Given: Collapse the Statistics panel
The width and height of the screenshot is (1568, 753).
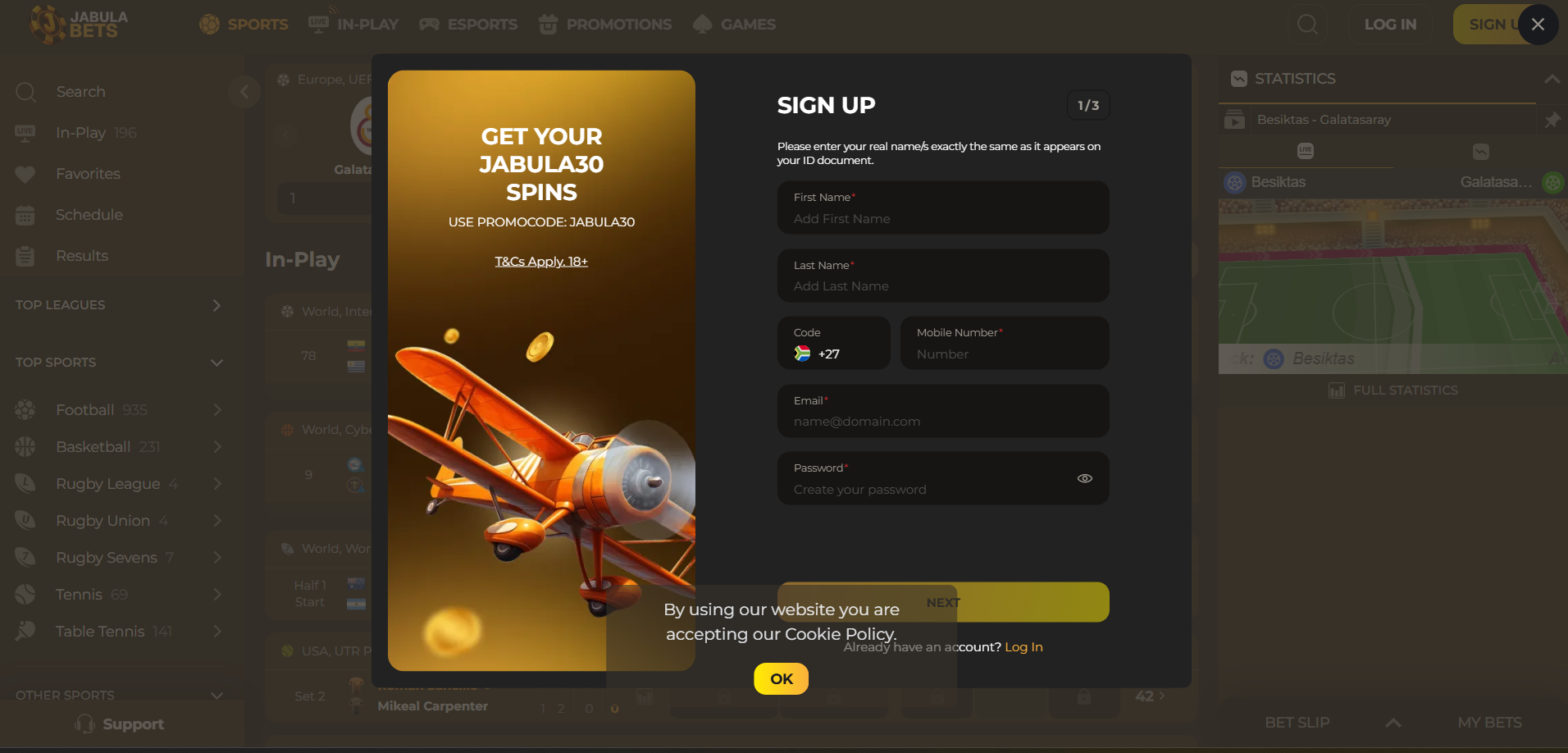Looking at the screenshot, I should tap(1552, 79).
